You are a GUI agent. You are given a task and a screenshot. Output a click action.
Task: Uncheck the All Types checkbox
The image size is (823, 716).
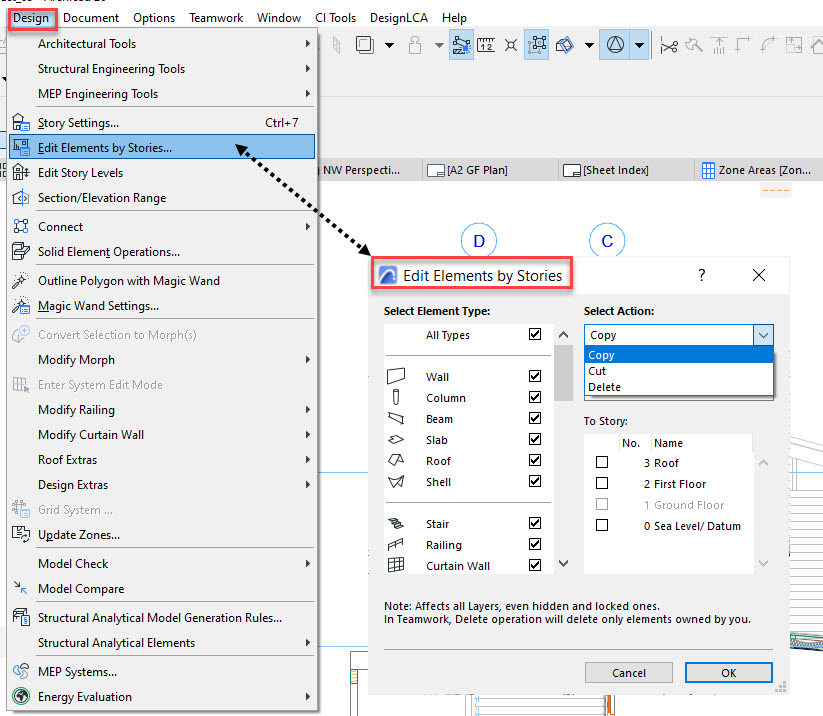click(x=535, y=334)
